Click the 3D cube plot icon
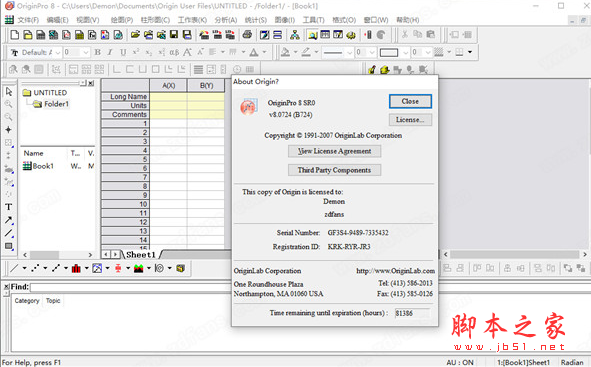Image resolution: width=591 pixels, height=367 pixels. pos(181,268)
